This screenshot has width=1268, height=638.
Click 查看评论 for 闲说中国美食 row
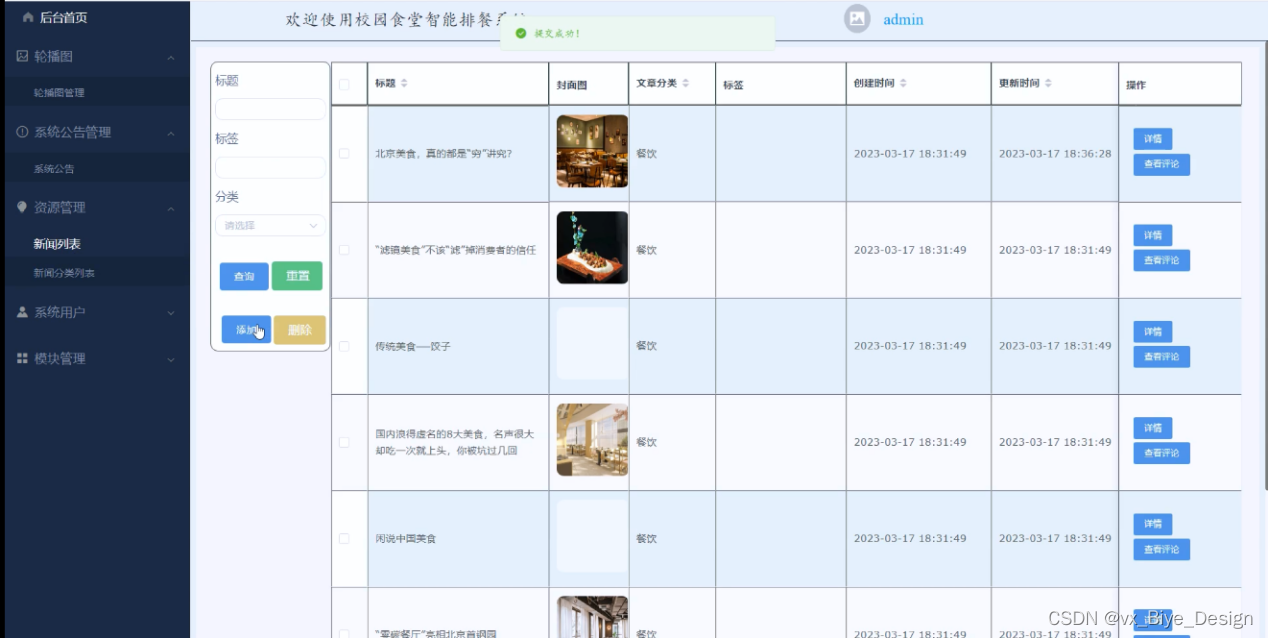(1161, 549)
